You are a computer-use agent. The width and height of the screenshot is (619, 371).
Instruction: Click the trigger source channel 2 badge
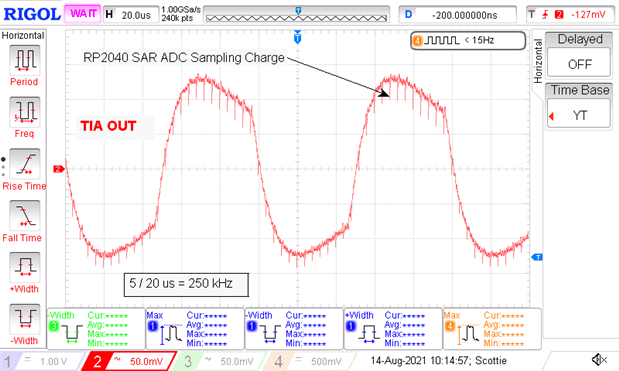pyautogui.click(x=559, y=15)
